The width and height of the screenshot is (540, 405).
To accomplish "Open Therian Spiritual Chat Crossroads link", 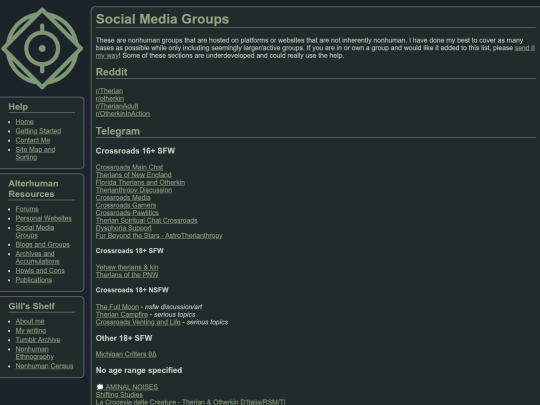I will click(146, 220).
